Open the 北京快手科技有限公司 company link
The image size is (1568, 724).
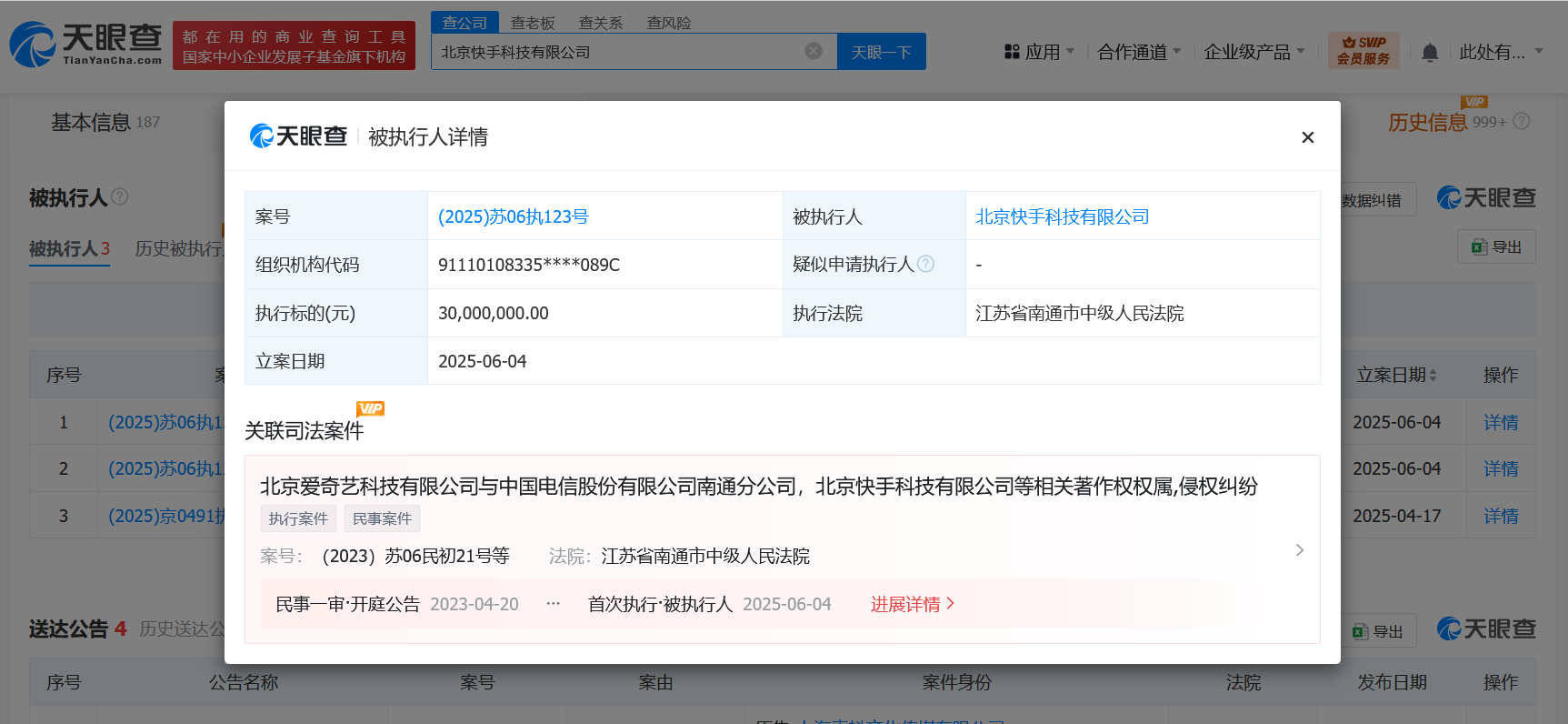pyautogui.click(x=1063, y=216)
